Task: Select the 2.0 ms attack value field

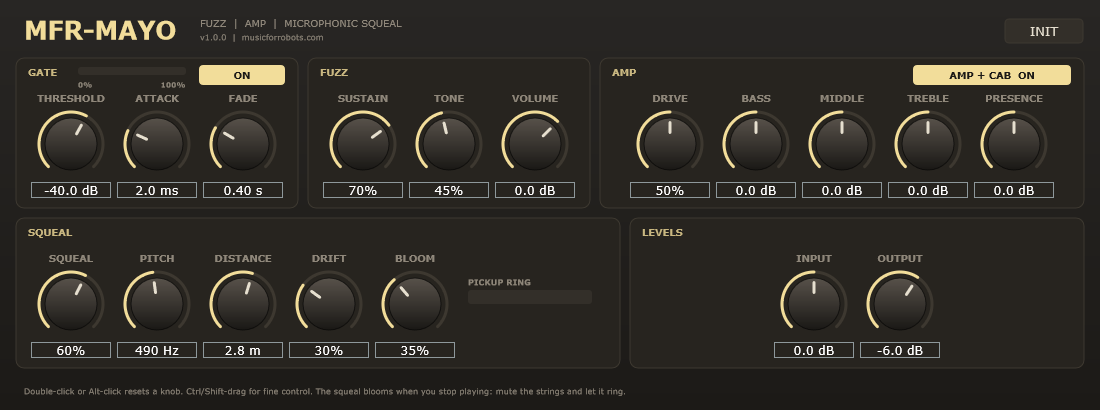Action: (157, 190)
